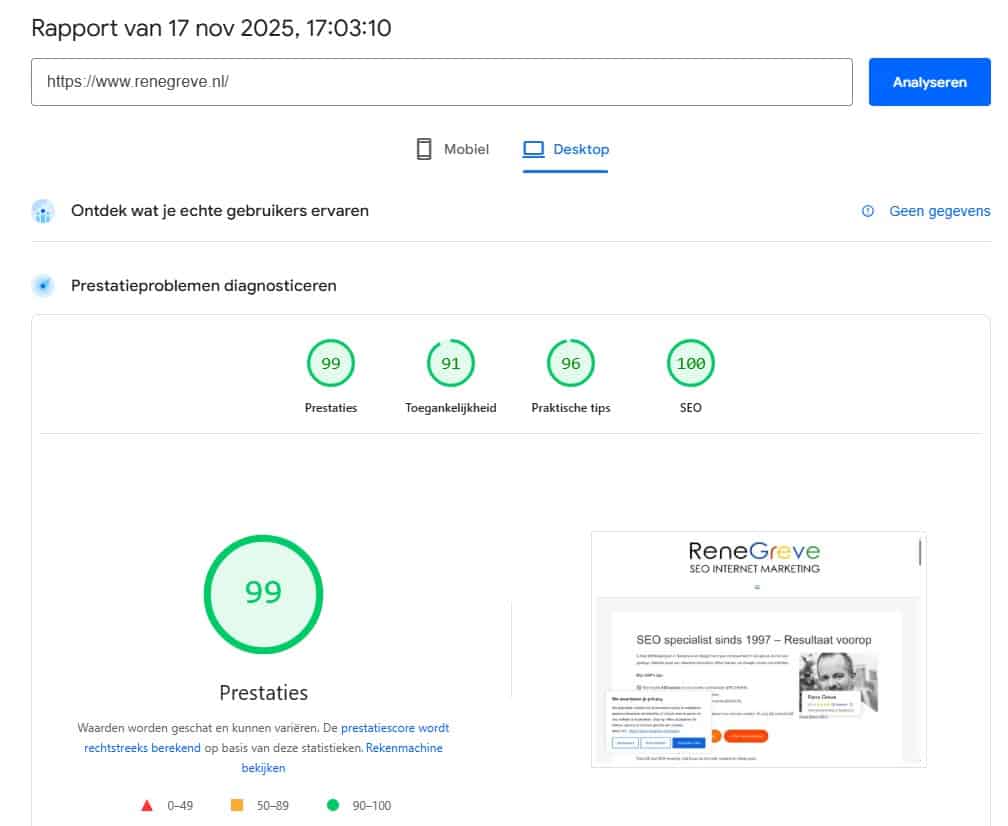The width and height of the screenshot is (1008, 826).
Task: Open the Geen gegevens link
Action: point(939,211)
